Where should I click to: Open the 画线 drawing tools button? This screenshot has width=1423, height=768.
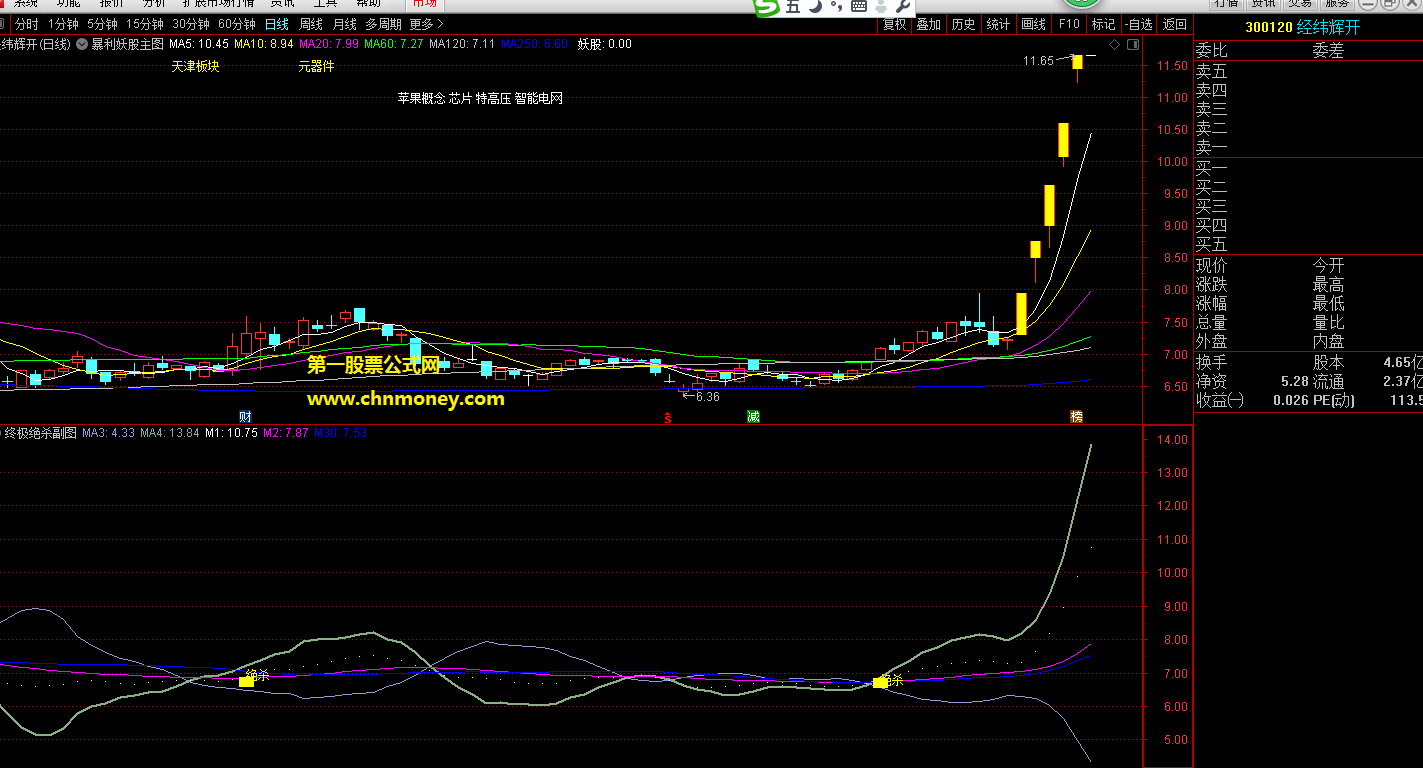tap(1033, 24)
